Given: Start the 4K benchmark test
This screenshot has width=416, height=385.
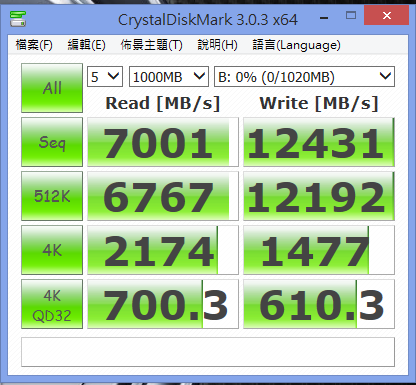Looking at the screenshot, I should pyautogui.click(x=52, y=250).
